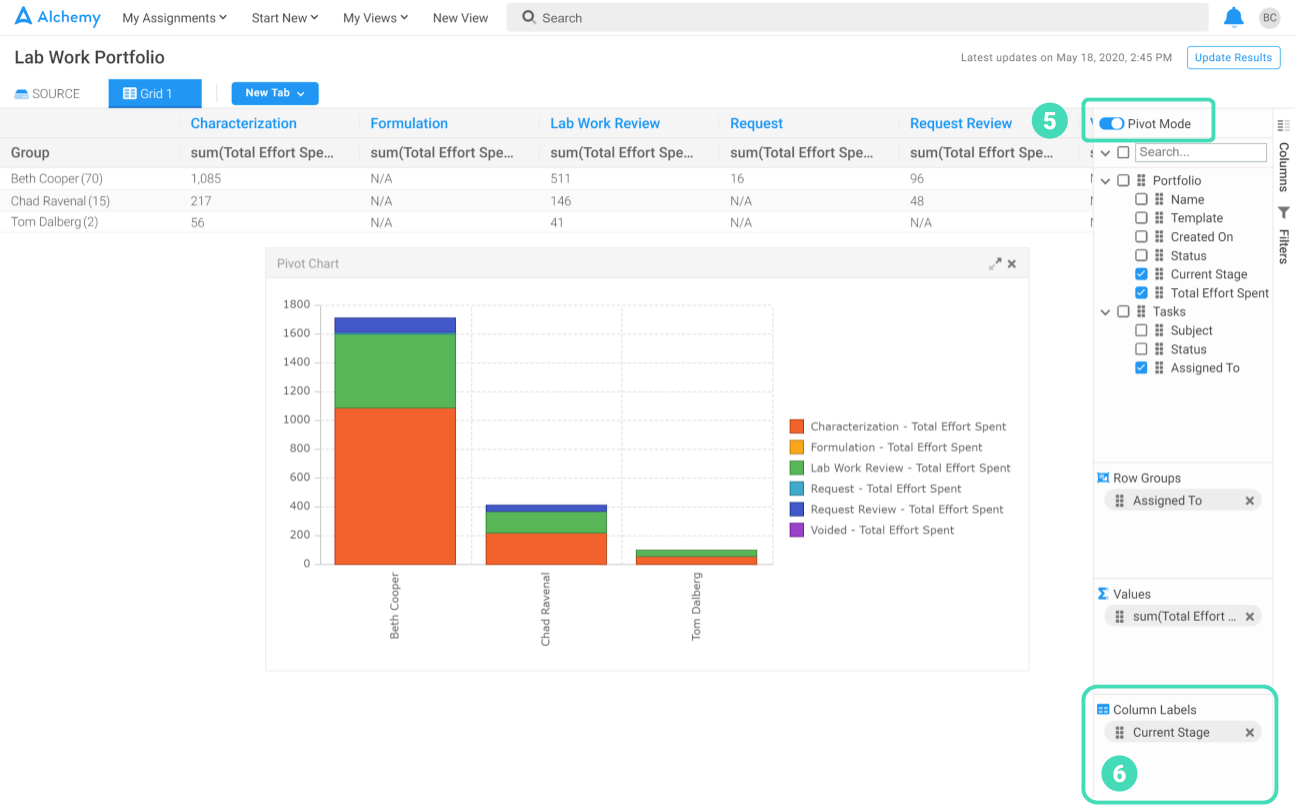Click the Column Labels section icon
Screen dimensions: 1295x809
click(x=1103, y=710)
